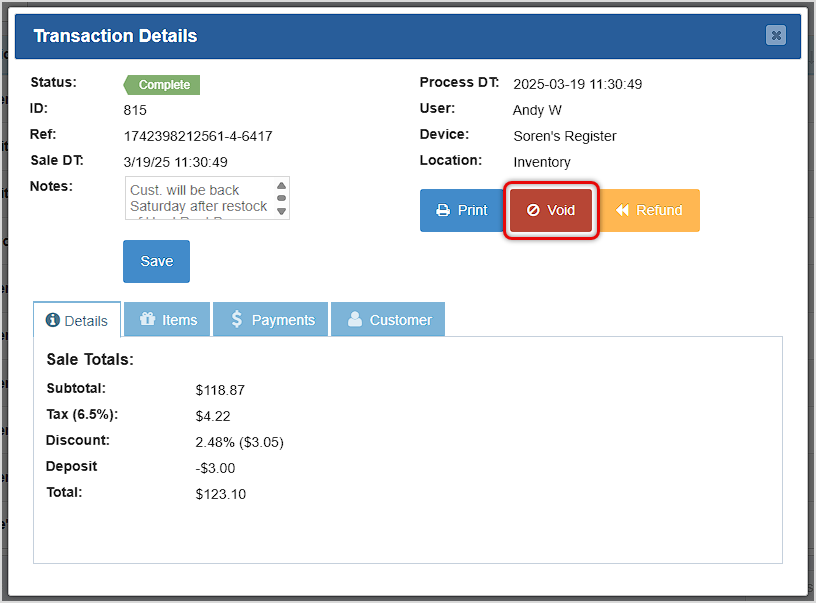Click the Complete status badge

point(160,85)
